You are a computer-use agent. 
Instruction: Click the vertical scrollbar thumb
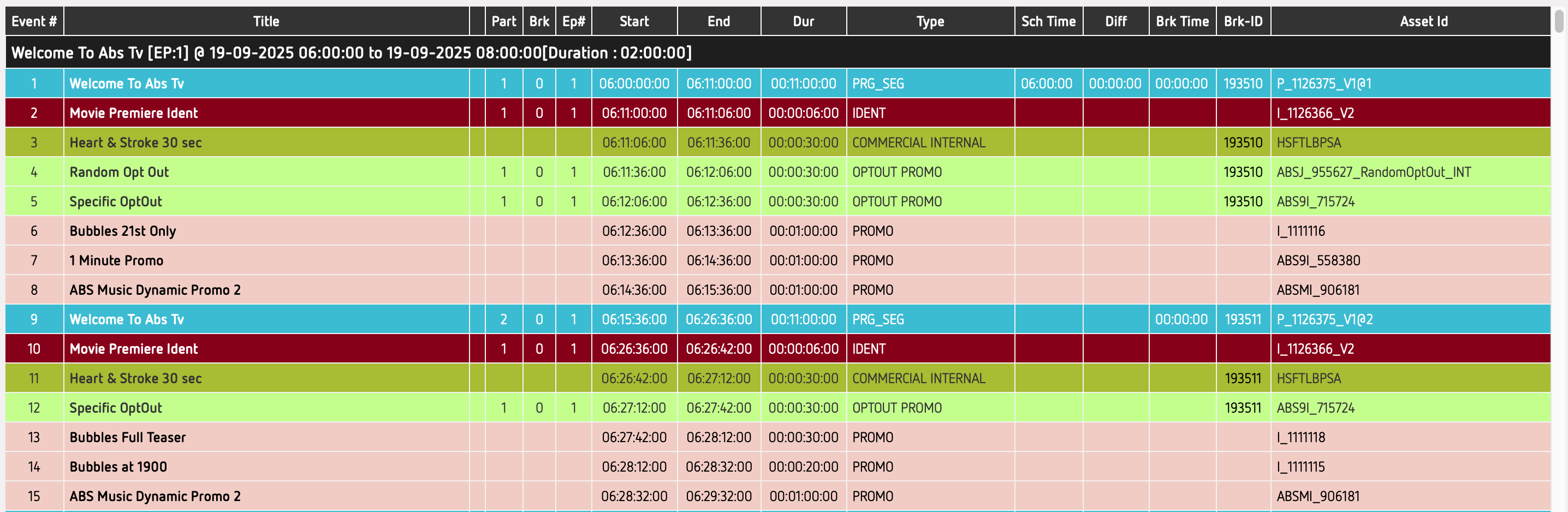1558,18
